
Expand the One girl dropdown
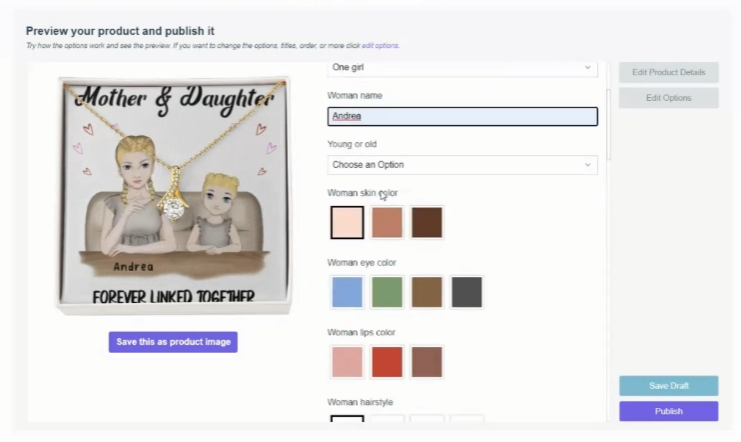(x=462, y=68)
